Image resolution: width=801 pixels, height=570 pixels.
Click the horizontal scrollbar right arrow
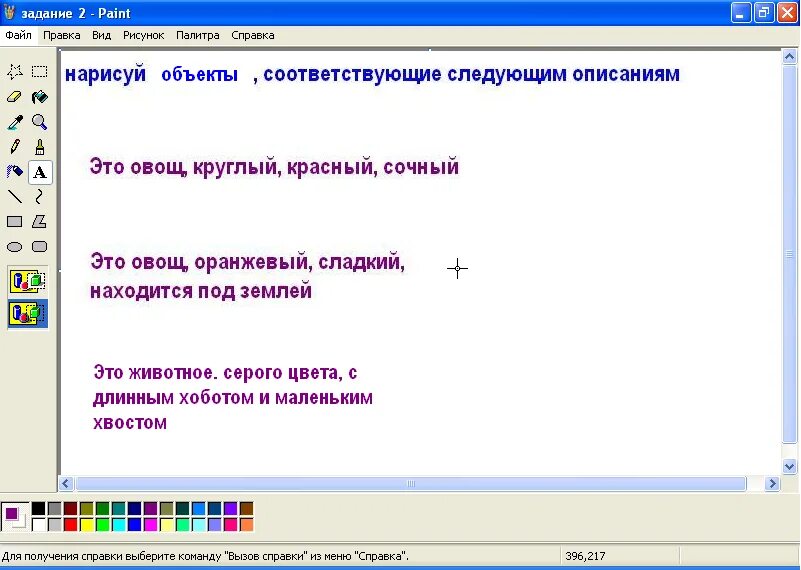click(772, 483)
